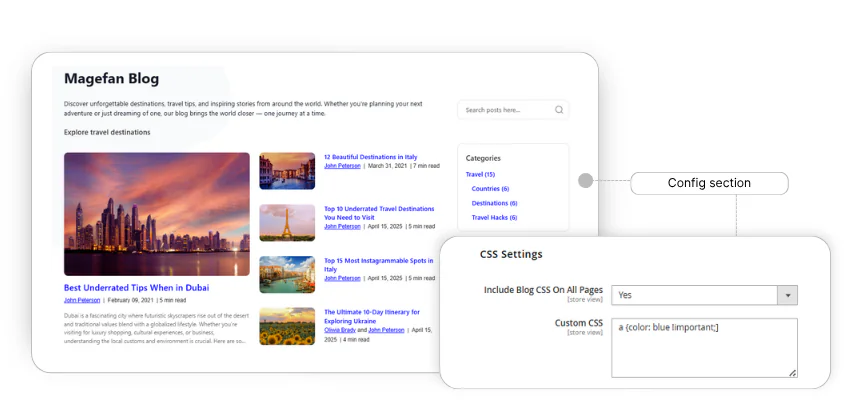This screenshot has width=850, height=420.
Task: Click the 'Magefan Blog' heading
Action: [x=112, y=79]
